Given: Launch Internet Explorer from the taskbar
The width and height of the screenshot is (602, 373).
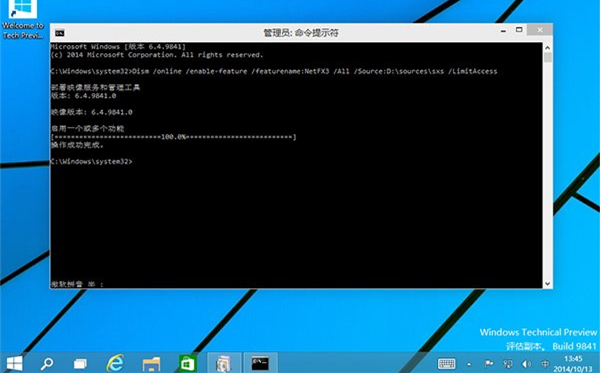Looking at the screenshot, I should (115, 363).
